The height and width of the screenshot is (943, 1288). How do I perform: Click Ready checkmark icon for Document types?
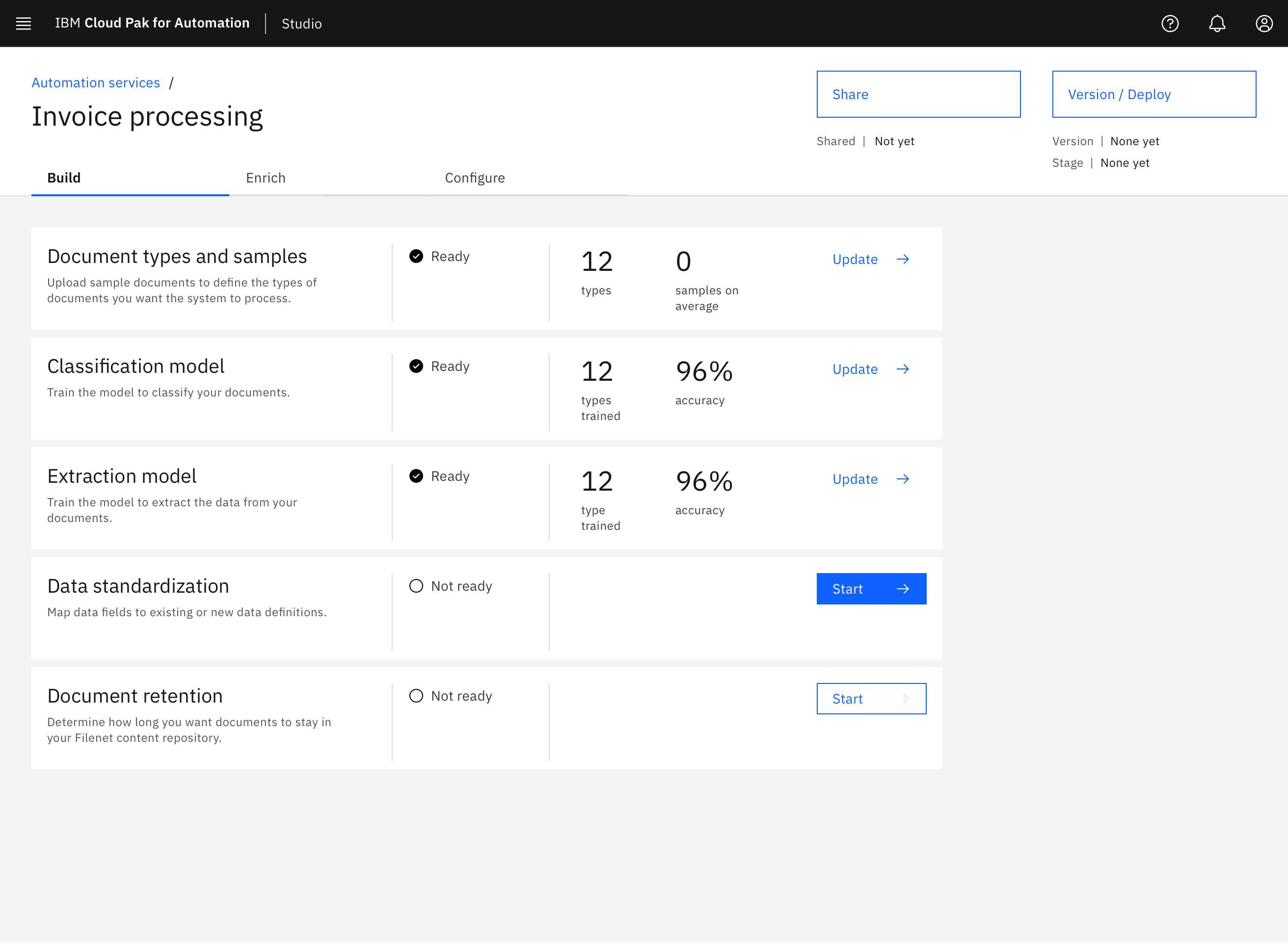pos(416,256)
